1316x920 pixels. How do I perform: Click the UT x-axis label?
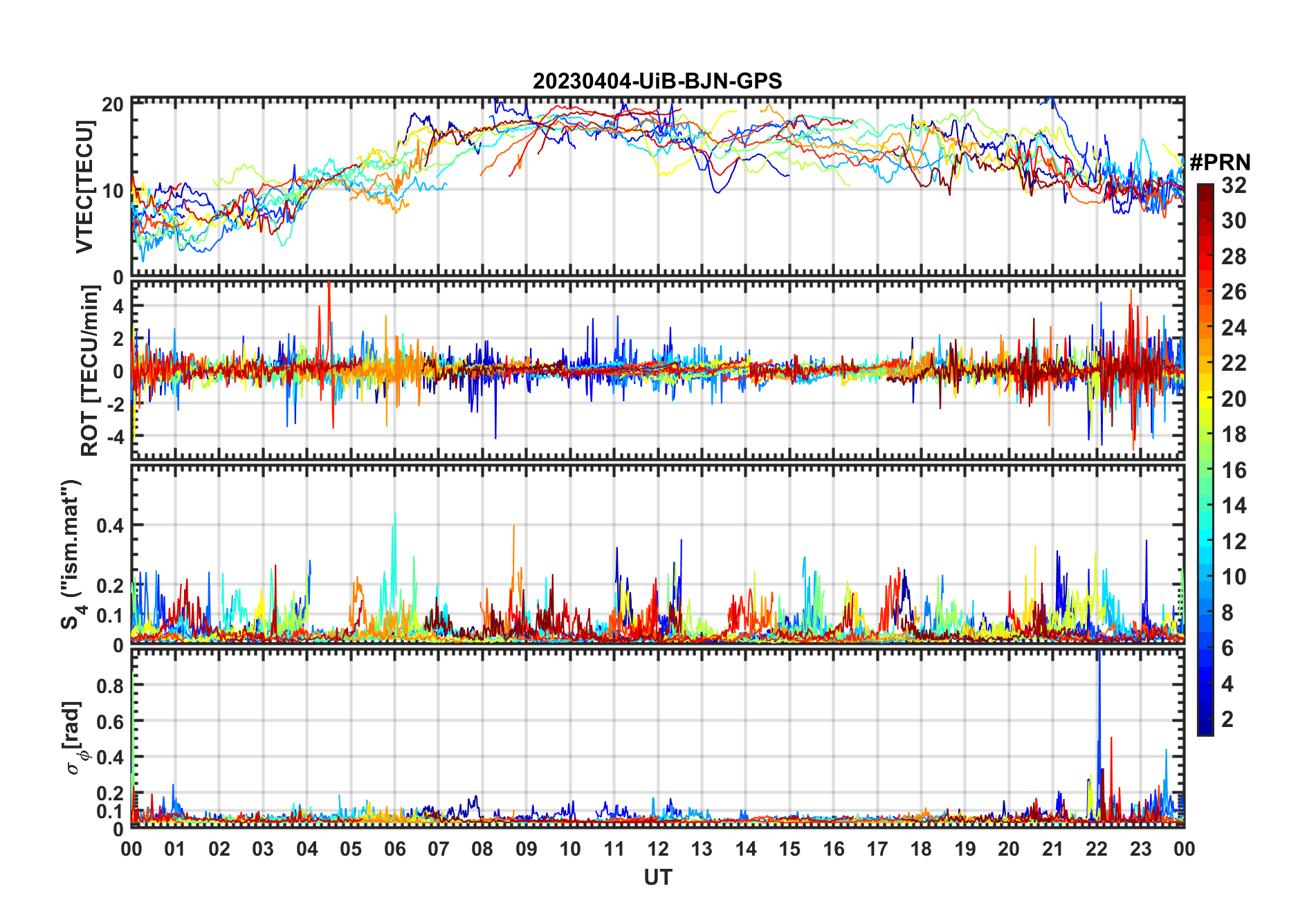pos(658,877)
